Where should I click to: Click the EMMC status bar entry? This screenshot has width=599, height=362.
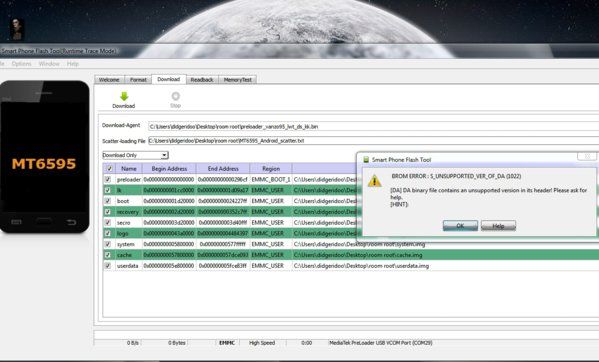[227, 343]
